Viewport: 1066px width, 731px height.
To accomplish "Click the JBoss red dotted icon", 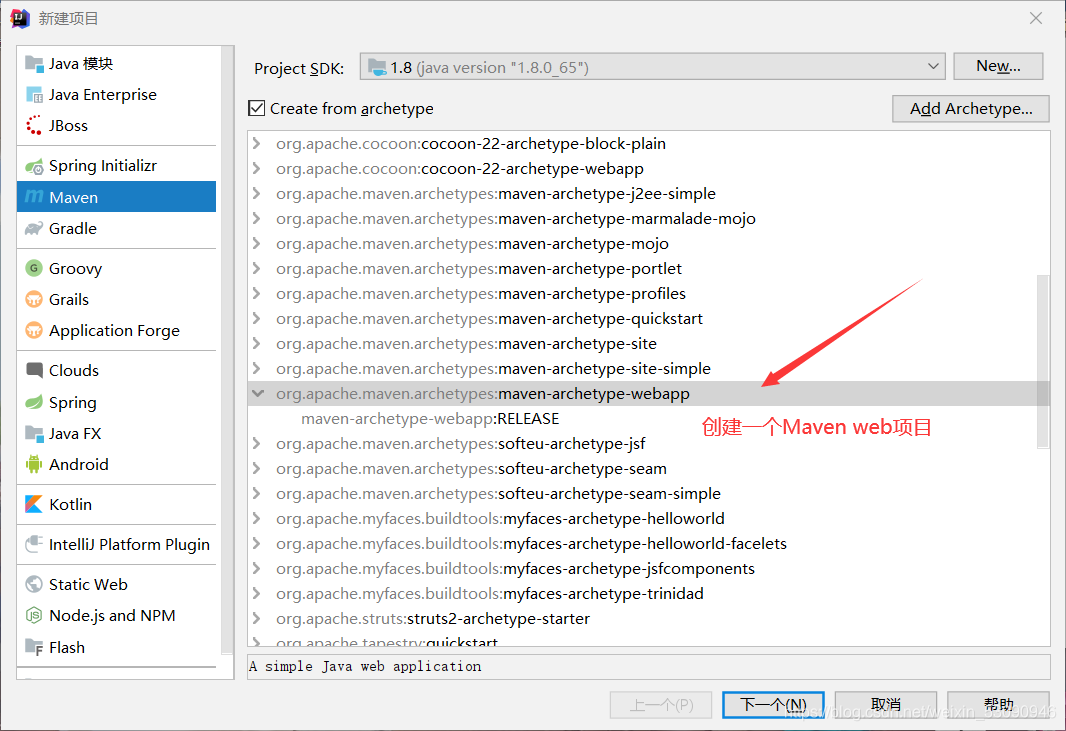I will coord(34,126).
